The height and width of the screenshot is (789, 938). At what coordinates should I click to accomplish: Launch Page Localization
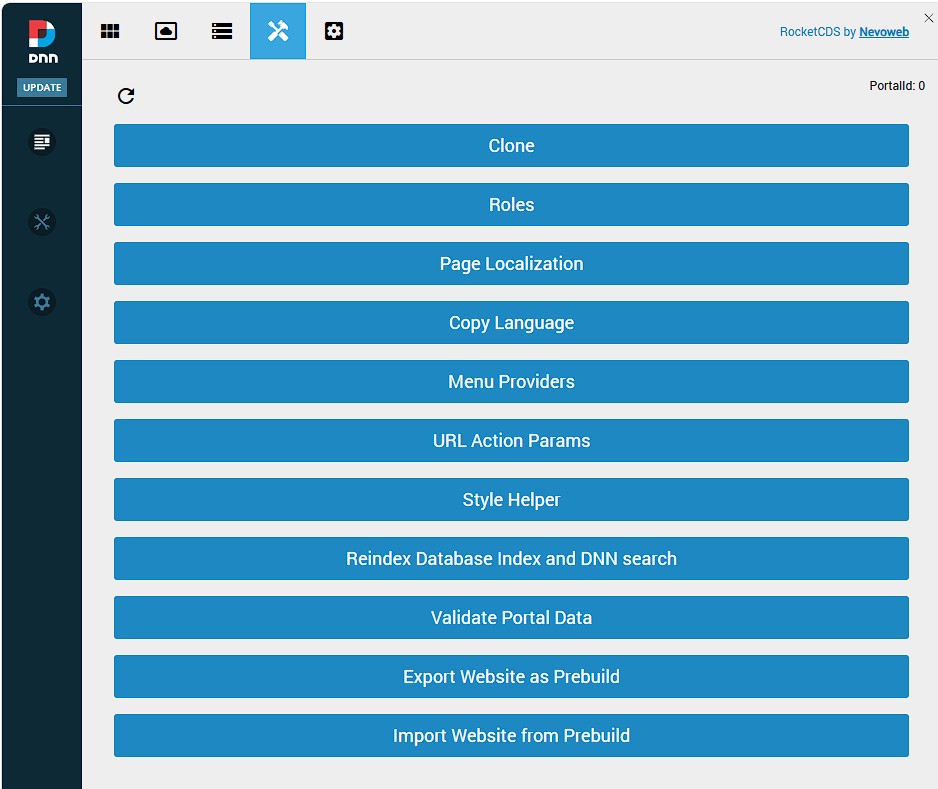point(511,263)
